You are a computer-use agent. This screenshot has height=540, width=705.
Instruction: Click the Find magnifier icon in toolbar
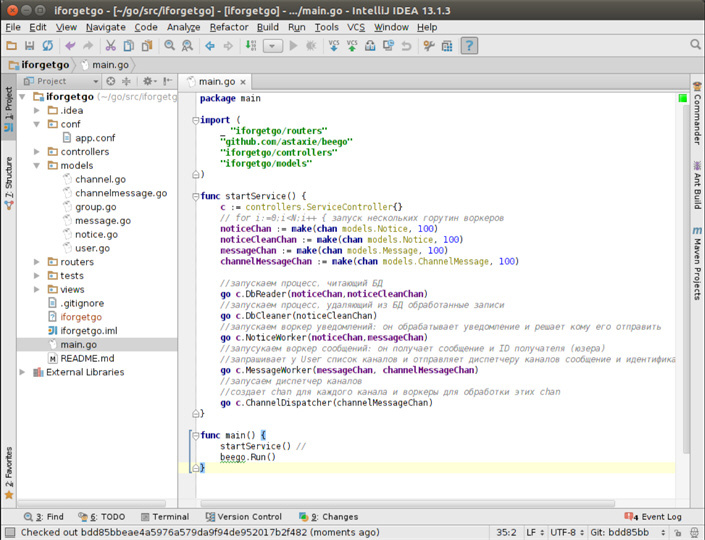[x=169, y=46]
